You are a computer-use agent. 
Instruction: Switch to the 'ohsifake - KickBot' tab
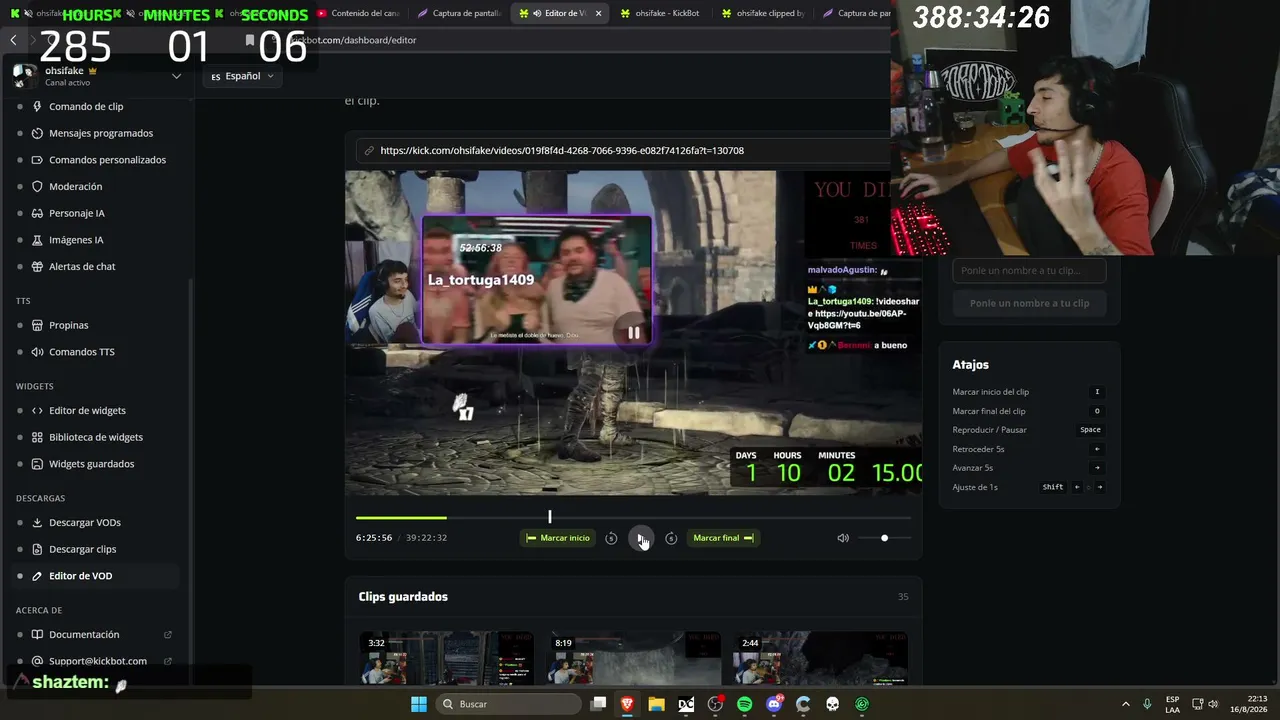click(659, 13)
